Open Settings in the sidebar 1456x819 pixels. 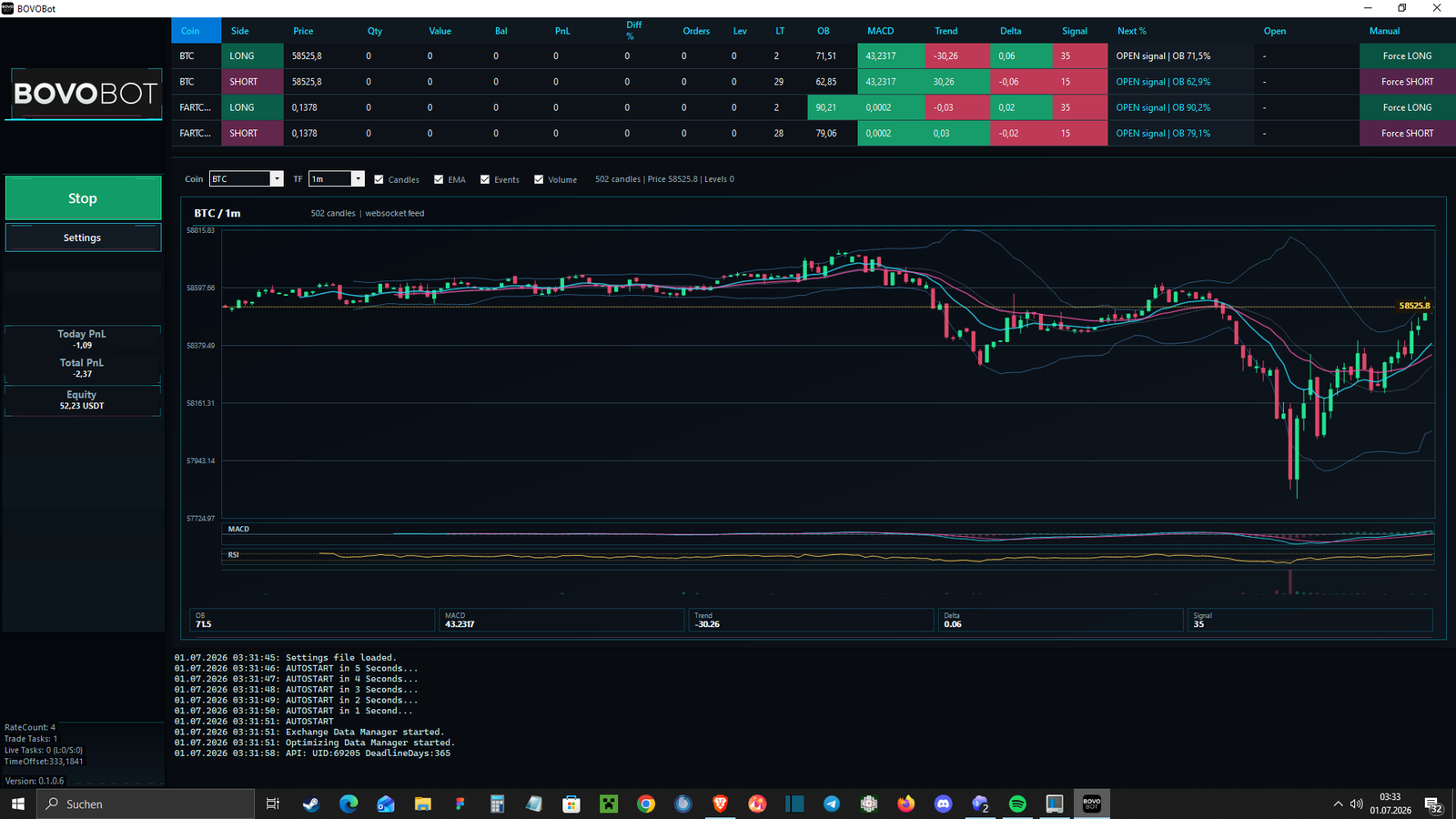[83, 238]
